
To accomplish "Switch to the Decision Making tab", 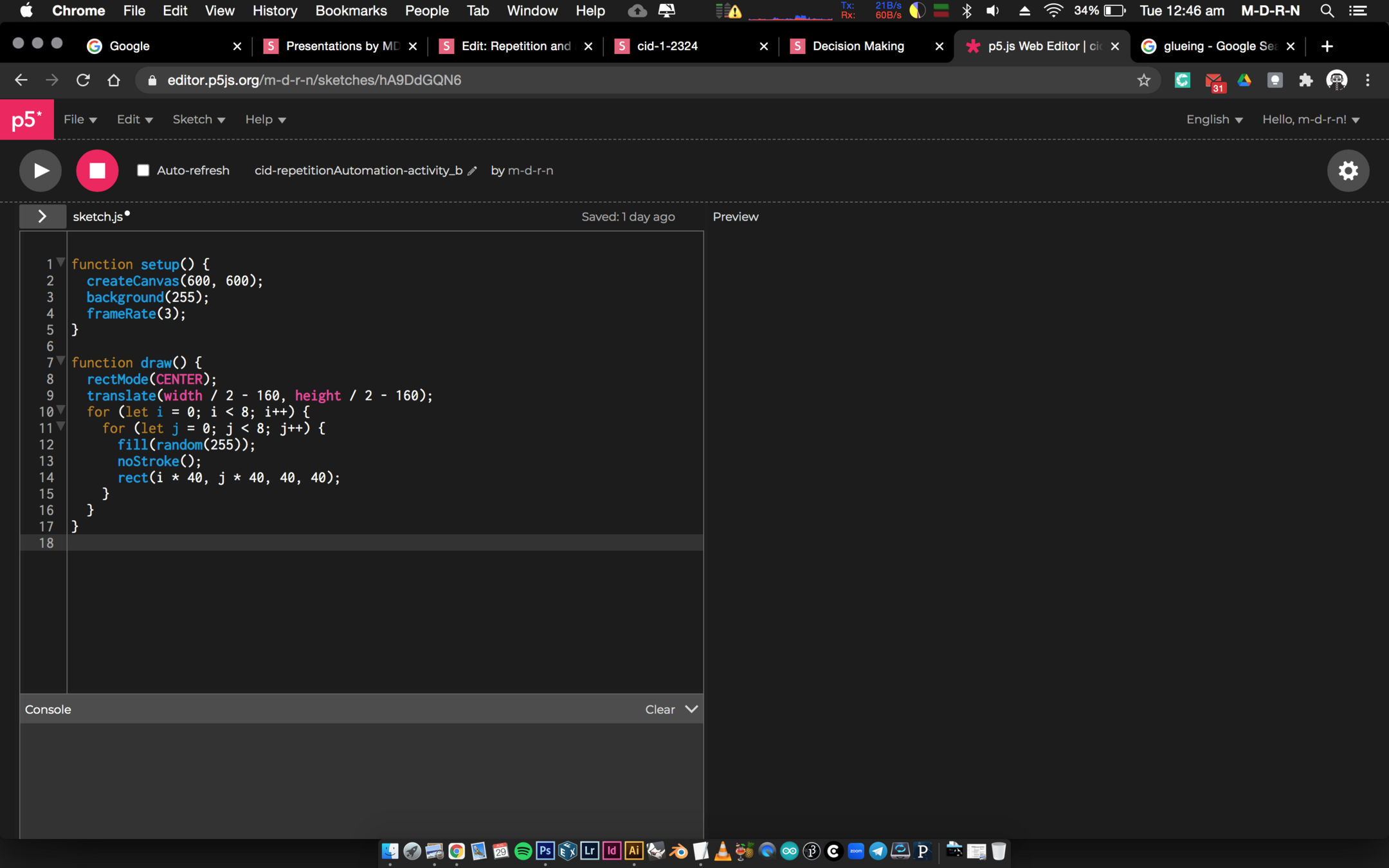I will coord(858,46).
